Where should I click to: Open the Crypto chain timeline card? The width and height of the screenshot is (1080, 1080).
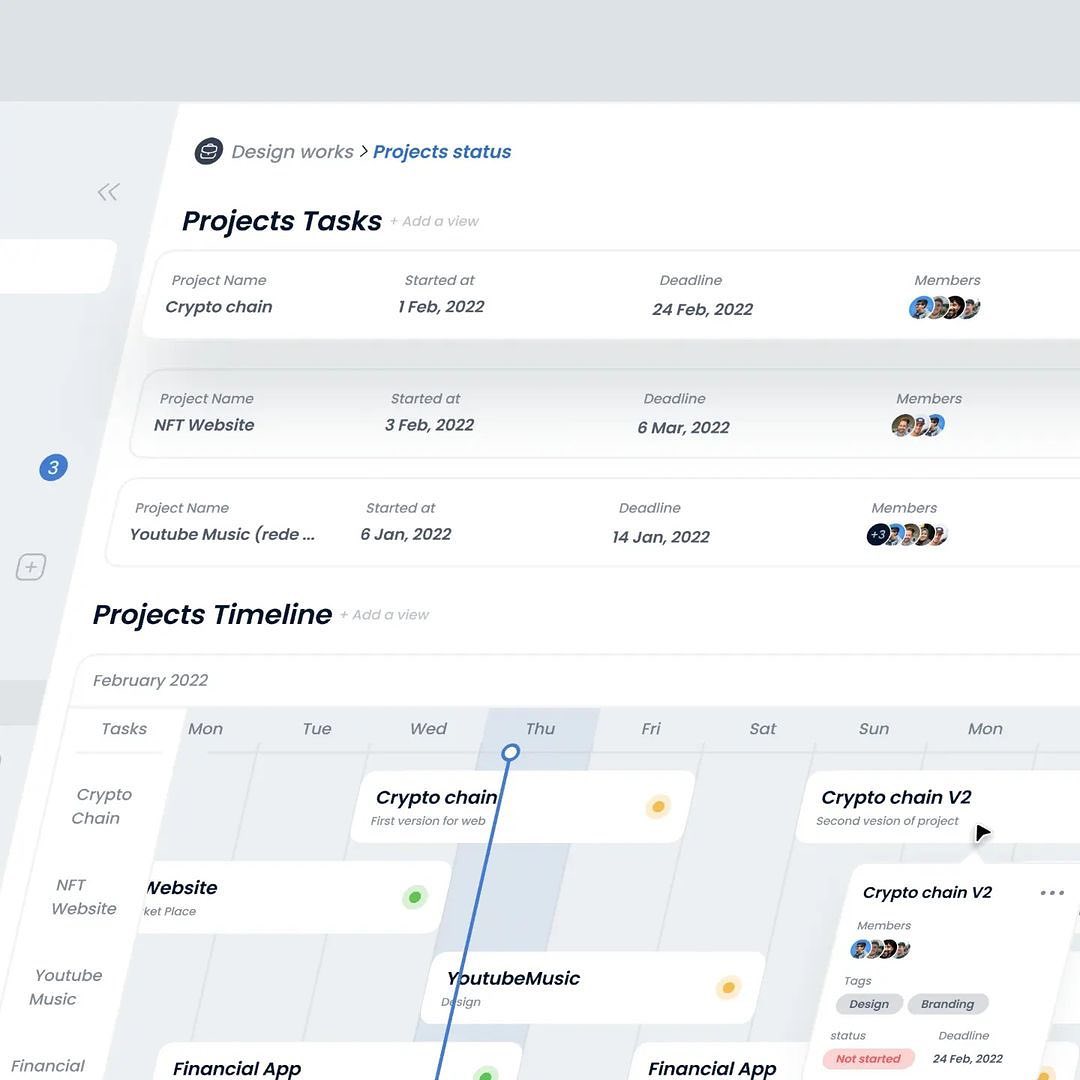[x=522, y=807]
